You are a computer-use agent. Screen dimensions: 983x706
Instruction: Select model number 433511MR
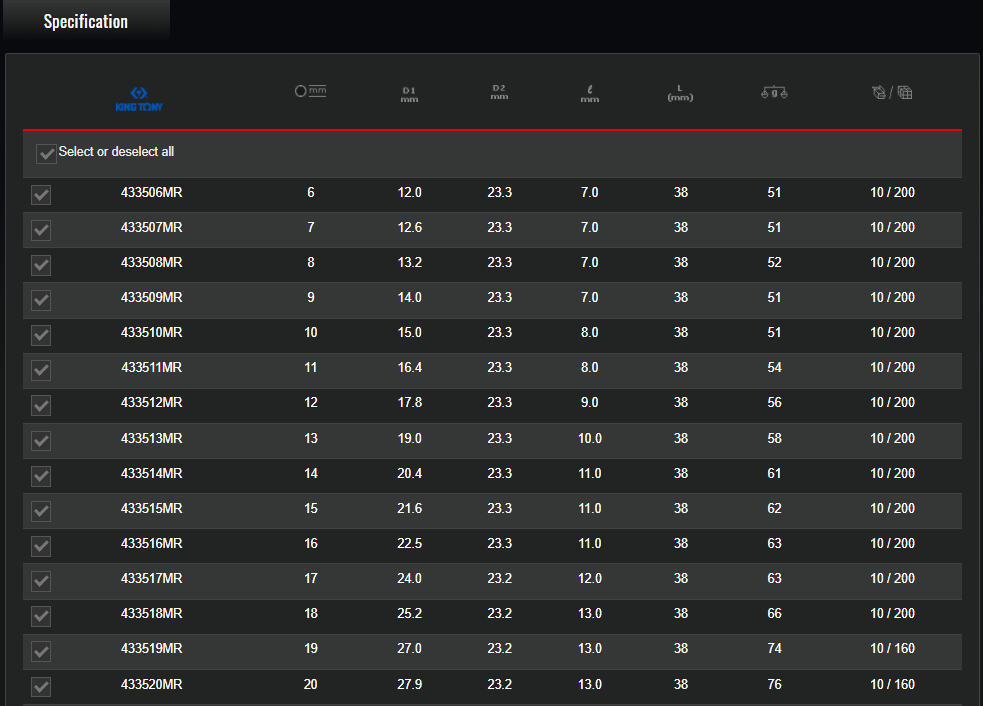coord(152,368)
